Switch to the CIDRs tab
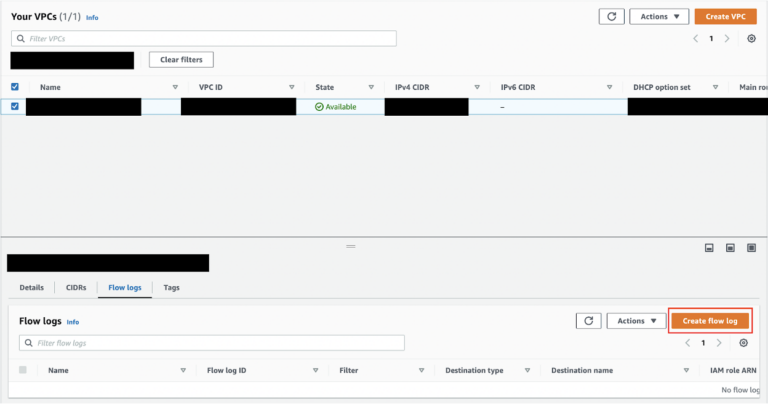The height and width of the screenshot is (404, 768). [x=76, y=287]
